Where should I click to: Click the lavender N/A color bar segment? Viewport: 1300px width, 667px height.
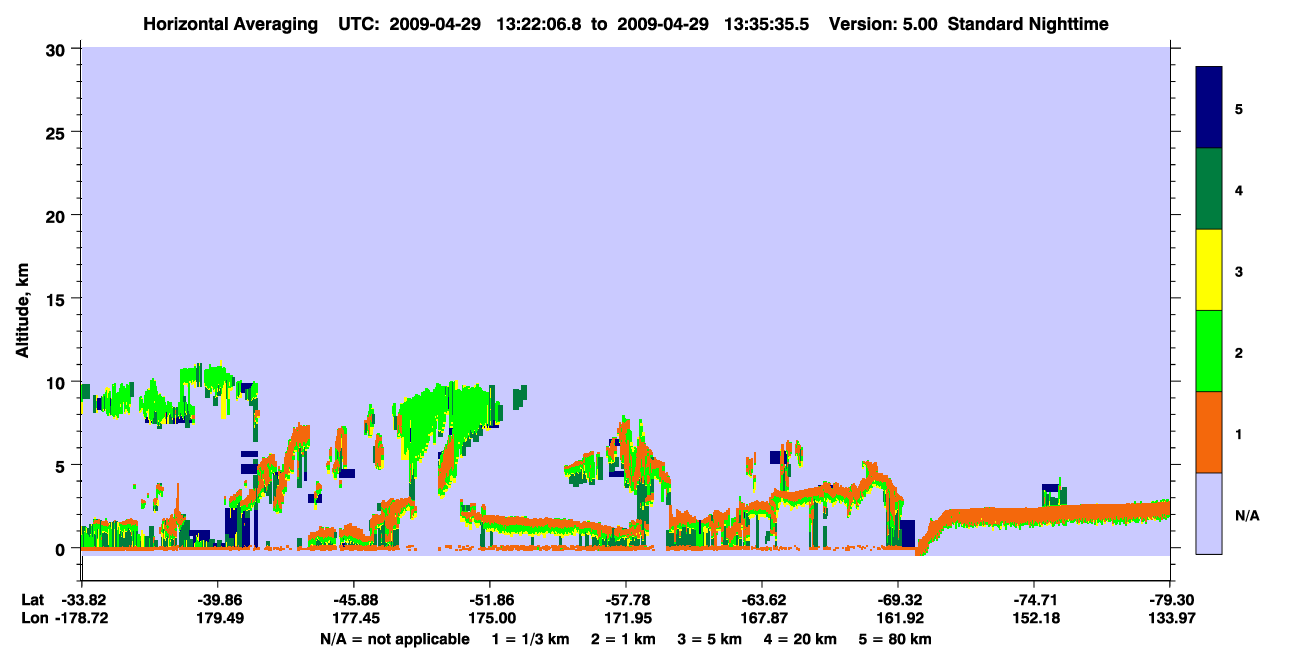click(1209, 513)
